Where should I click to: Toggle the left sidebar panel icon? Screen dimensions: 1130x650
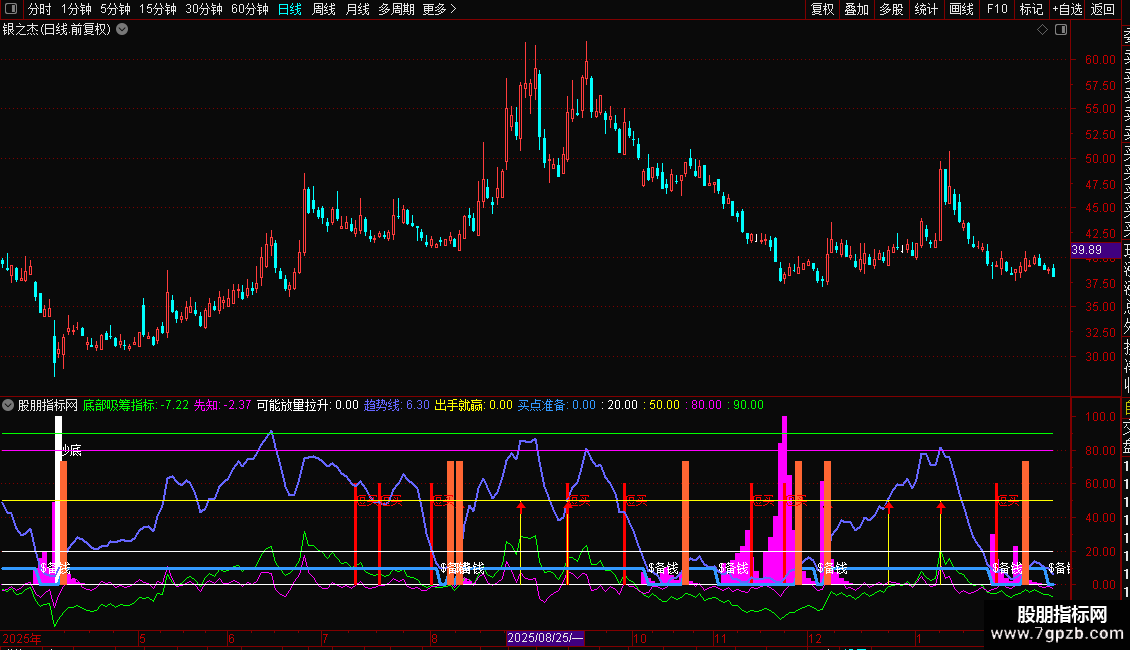[13, 10]
